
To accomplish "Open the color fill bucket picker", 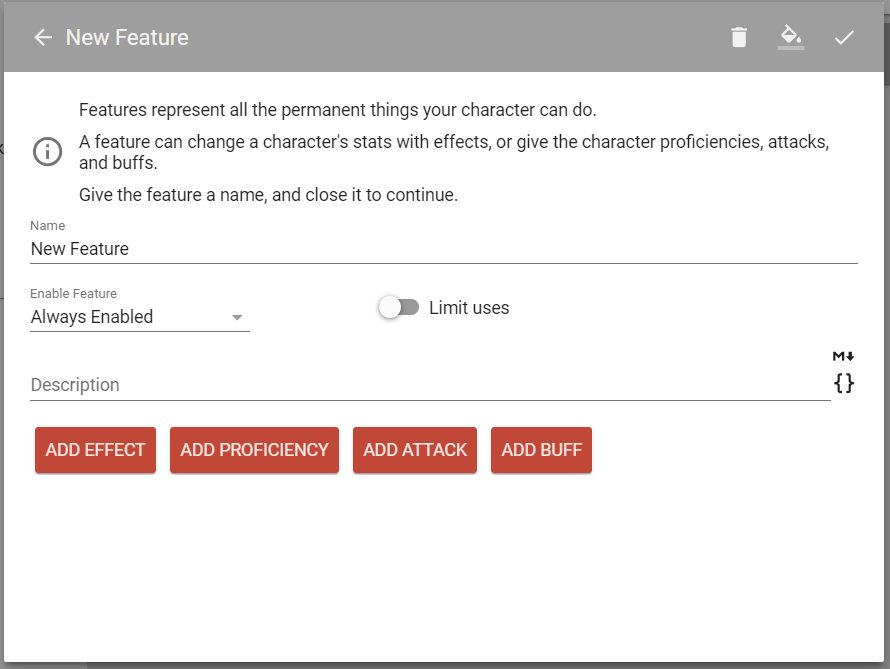I will pos(791,38).
